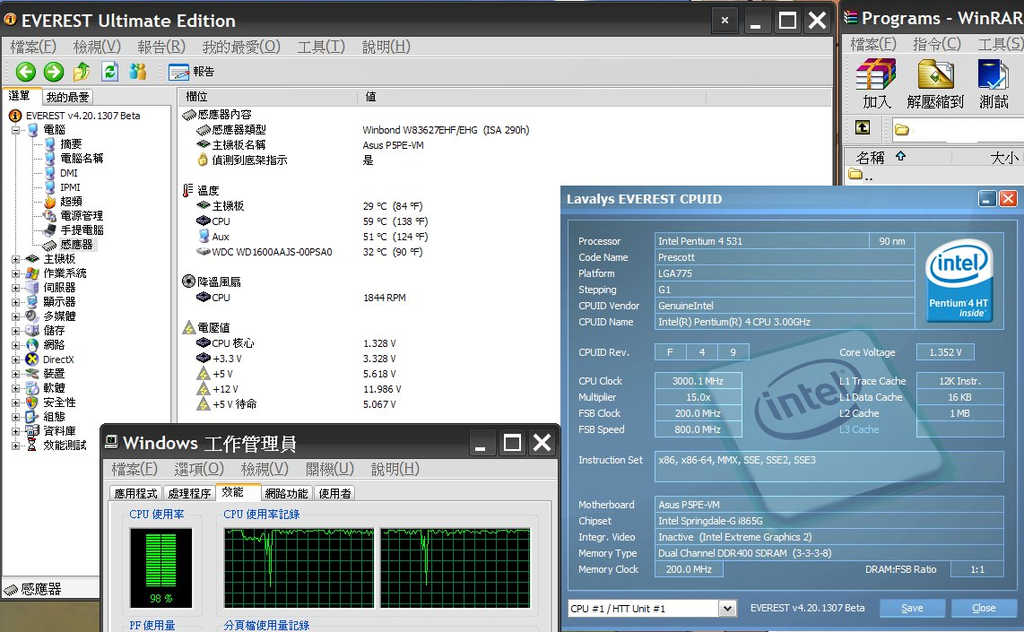The image size is (1024, 632).
Task: Switch to 我的最愛 favorites tab in EVEREST
Action: pos(67,97)
